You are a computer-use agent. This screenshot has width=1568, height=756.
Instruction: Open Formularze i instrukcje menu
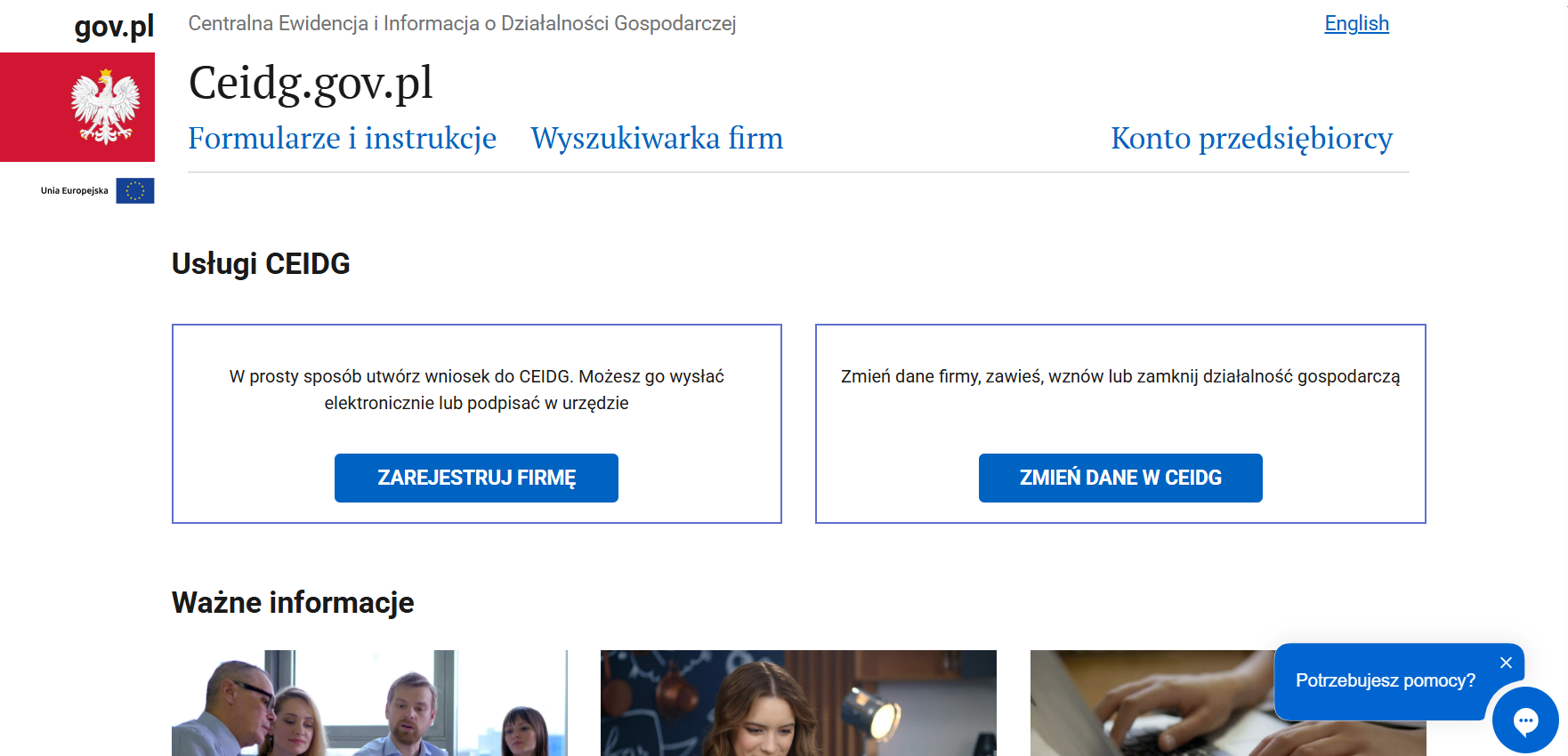pyautogui.click(x=343, y=138)
